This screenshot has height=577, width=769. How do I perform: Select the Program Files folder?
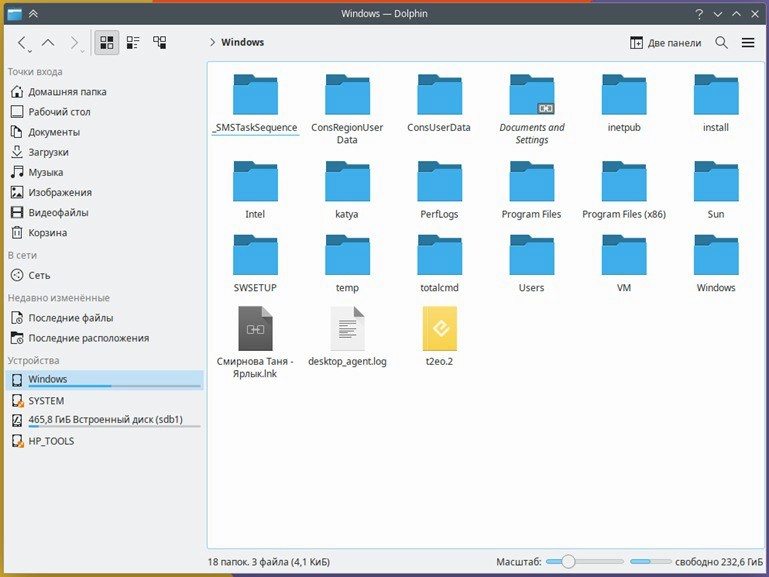tap(532, 190)
